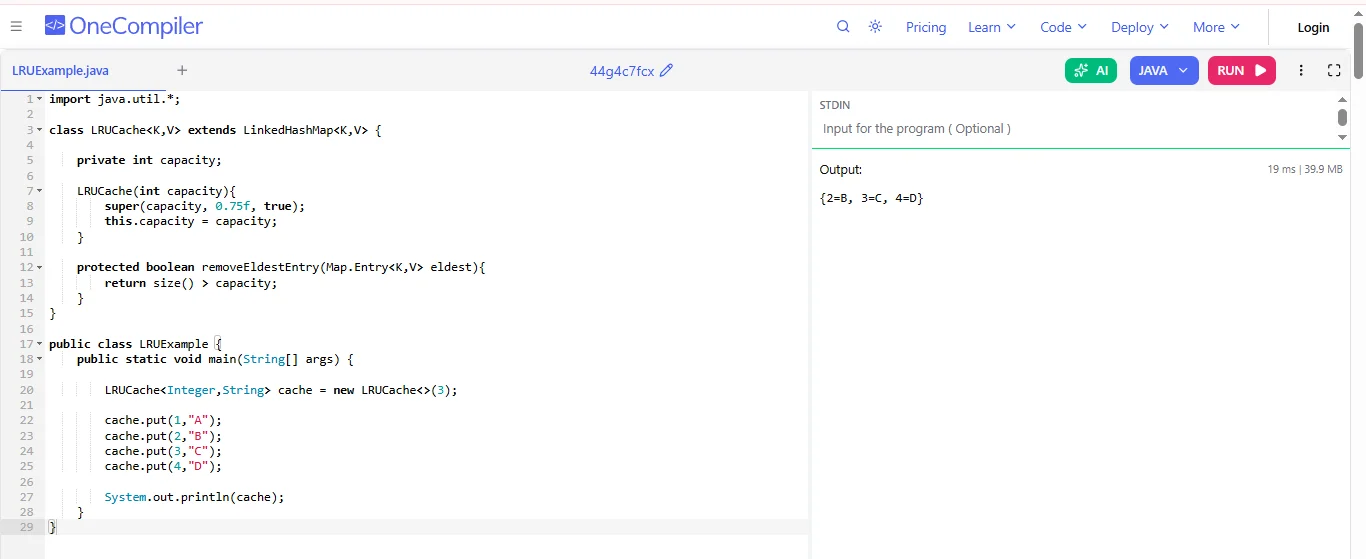
Task: Run the program with RUN button
Action: pyautogui.click(x=1242, y=70)
